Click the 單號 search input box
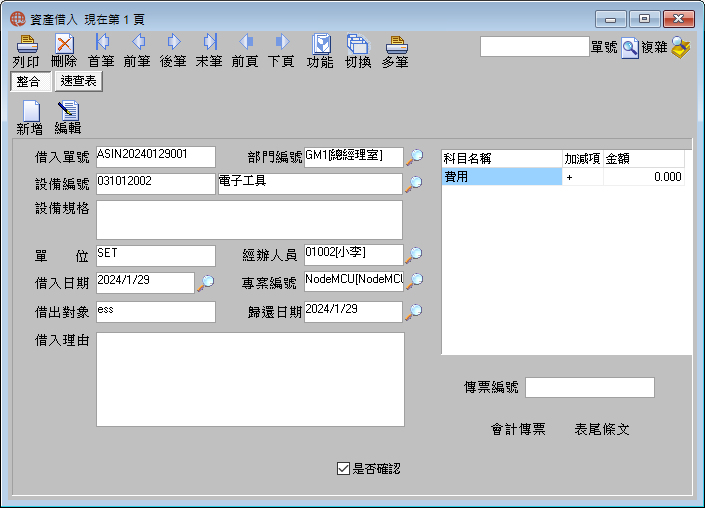 click(x=535, y=47)
